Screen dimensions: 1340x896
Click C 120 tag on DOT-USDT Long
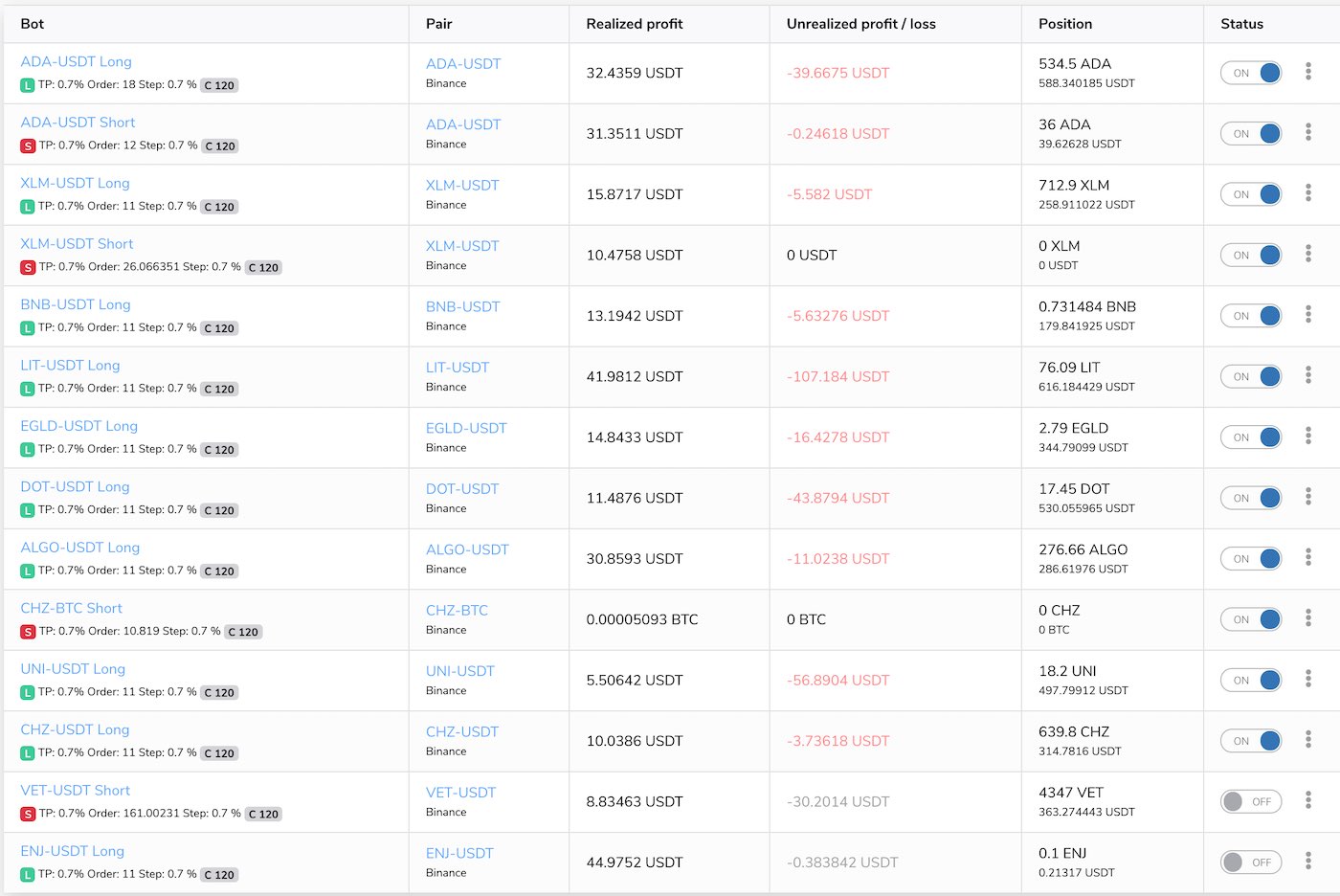click(x=219, y=510)
